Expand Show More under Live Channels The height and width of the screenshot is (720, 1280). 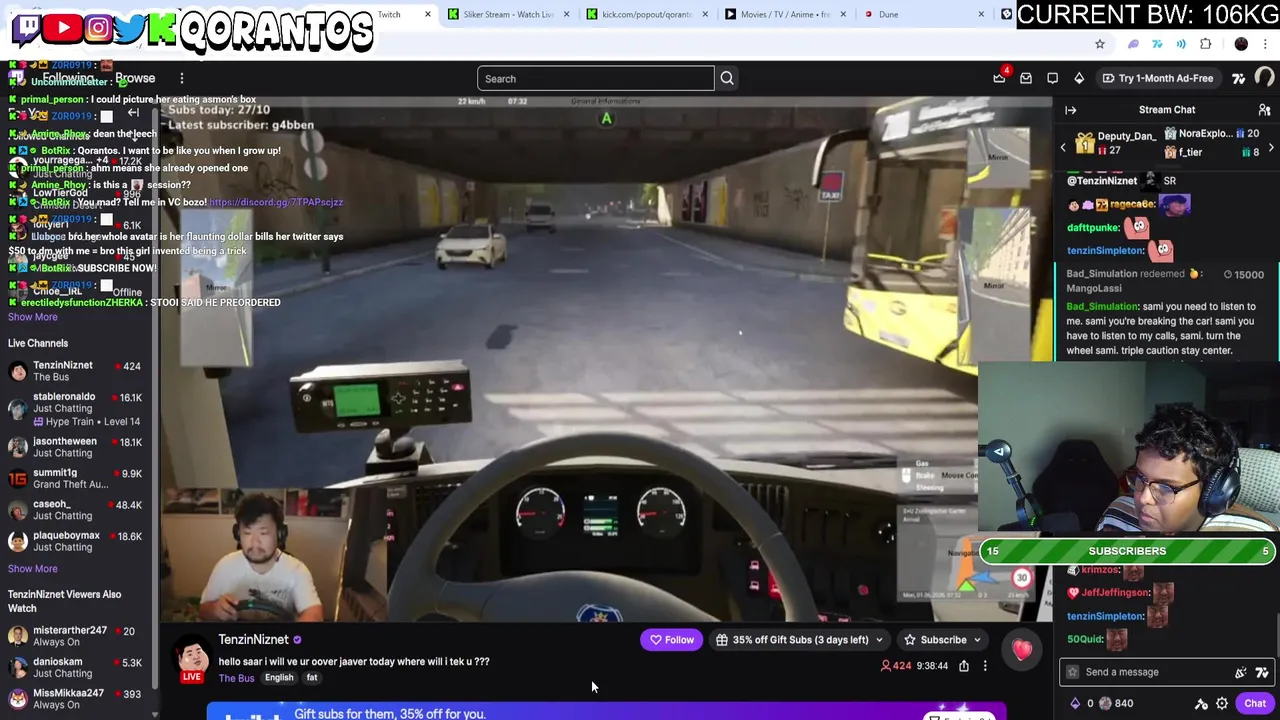33,569
